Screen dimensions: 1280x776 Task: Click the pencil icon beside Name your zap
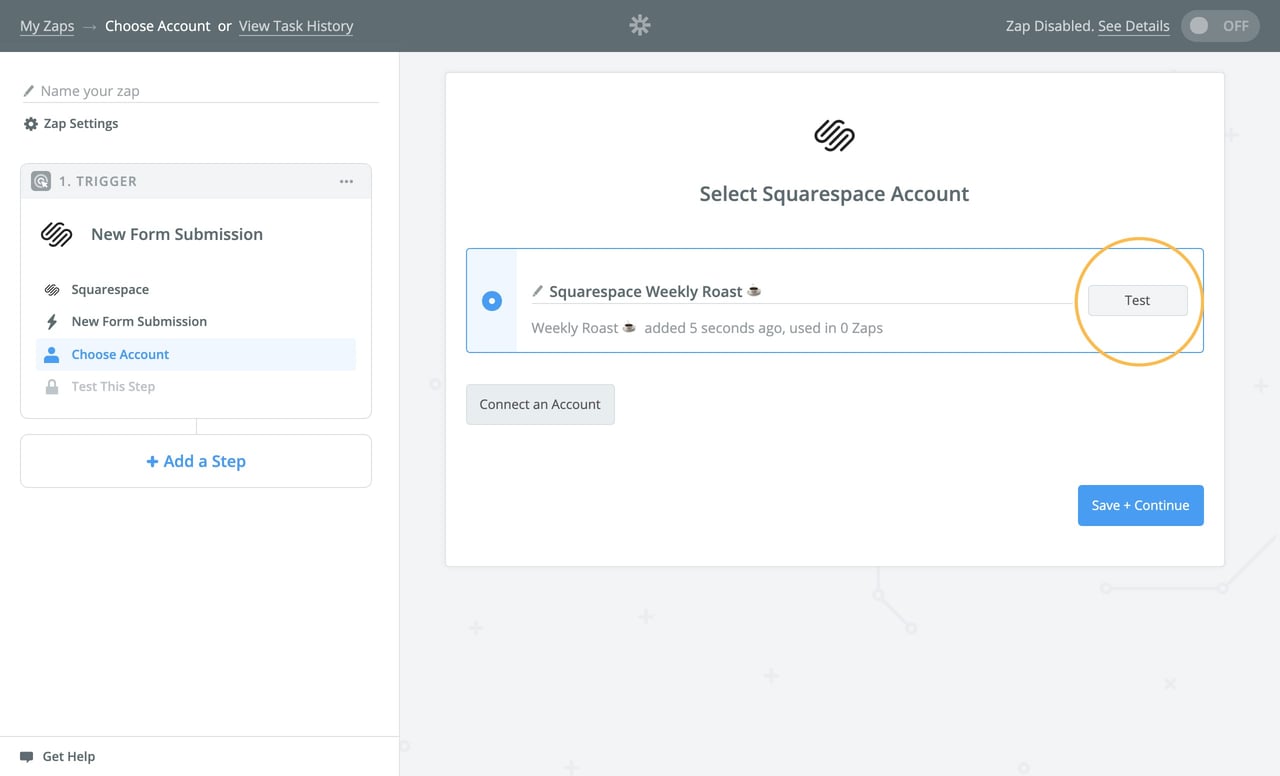tap(29, 90)
